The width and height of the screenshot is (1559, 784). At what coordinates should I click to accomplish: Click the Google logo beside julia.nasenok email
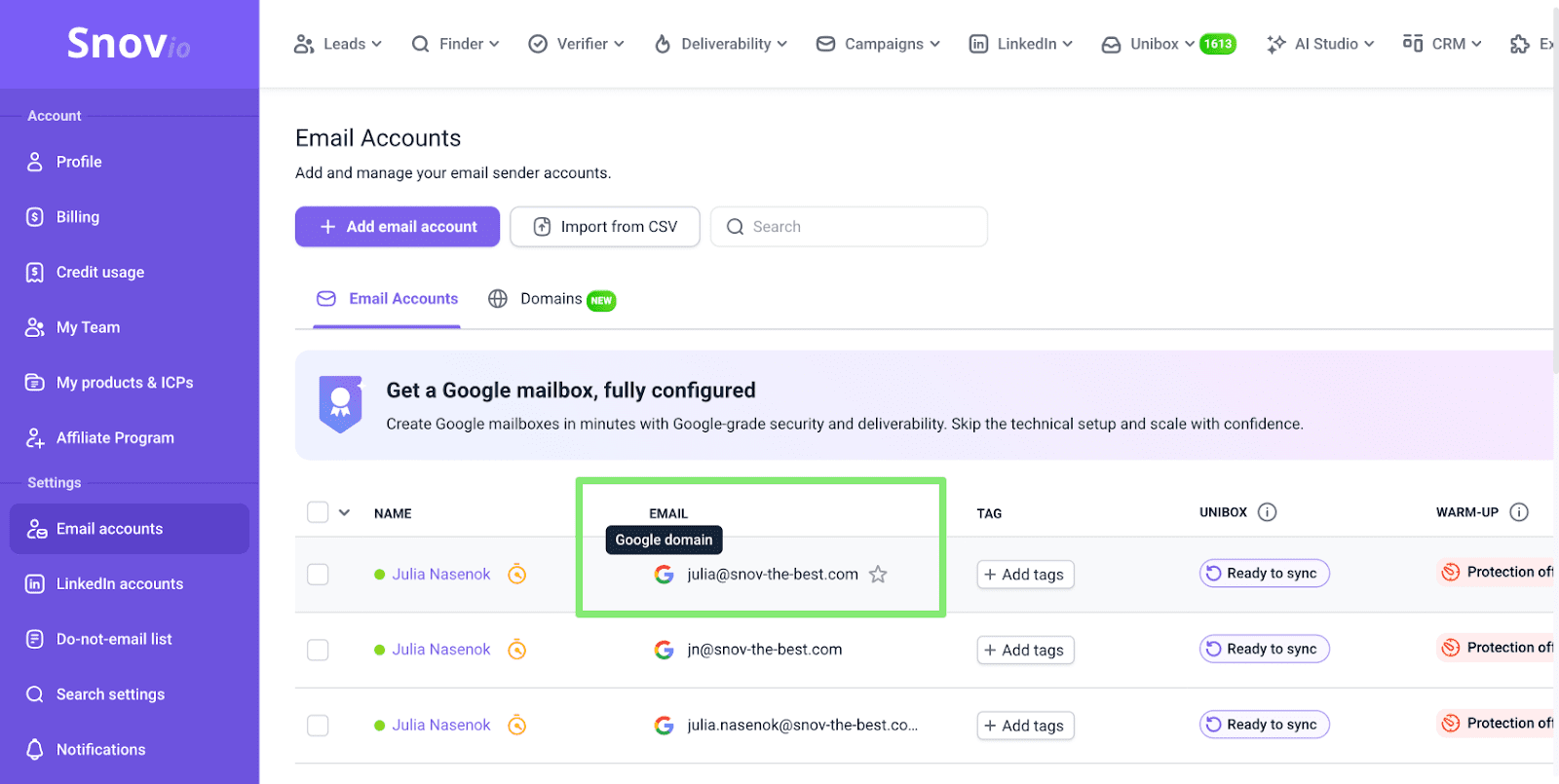coord(664,726)
